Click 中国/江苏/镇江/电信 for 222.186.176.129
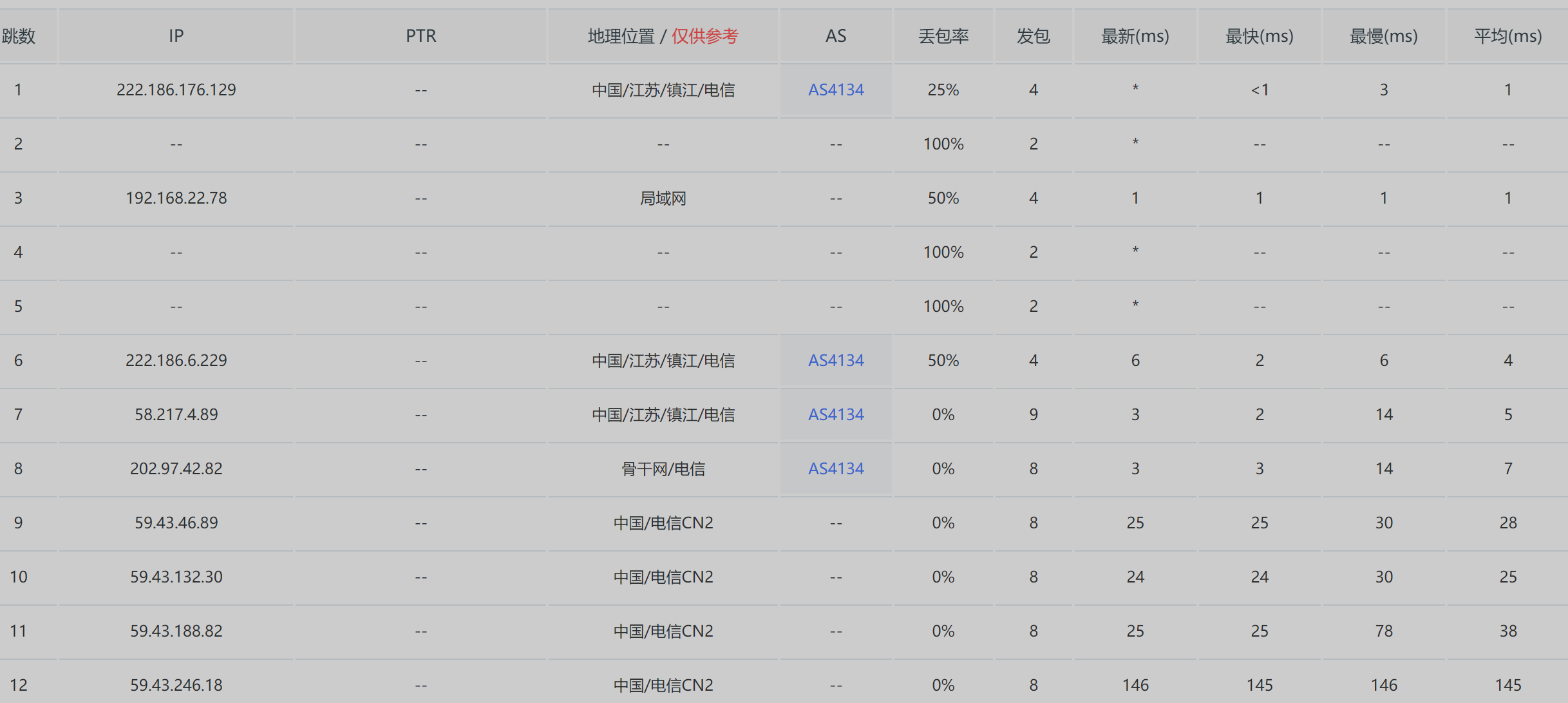The height and width of the screenshot is (703, 1568). tap(663, 90)
